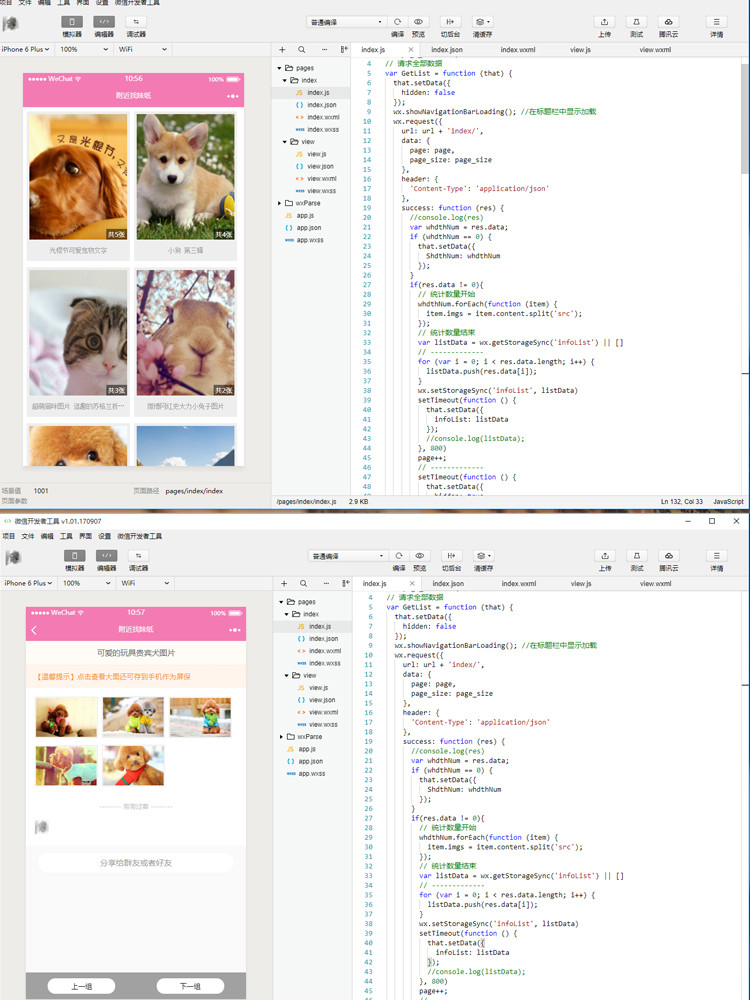Viewport: 750px width, 1000px height.
Task: Click the 上一组 button
Action: pyautogui.click(x=81, y=986)
